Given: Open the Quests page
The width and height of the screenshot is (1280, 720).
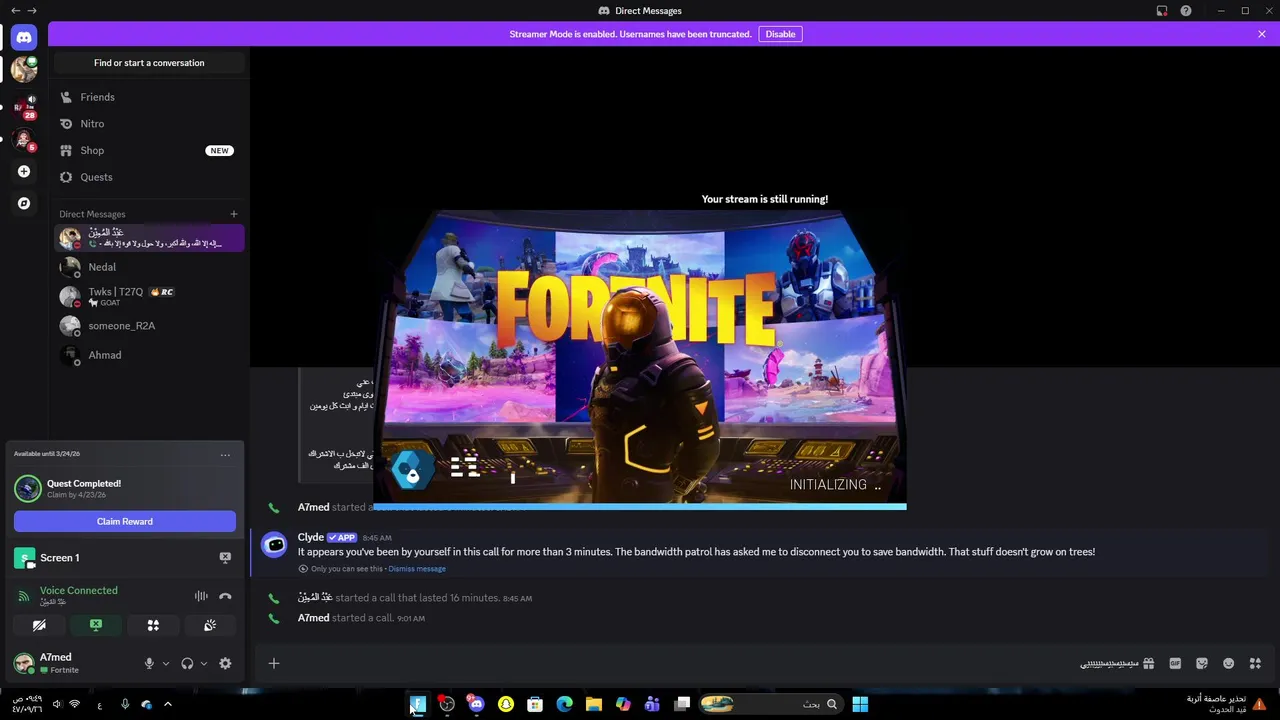Looking at the screenshot, I should (x=149, y=177).
